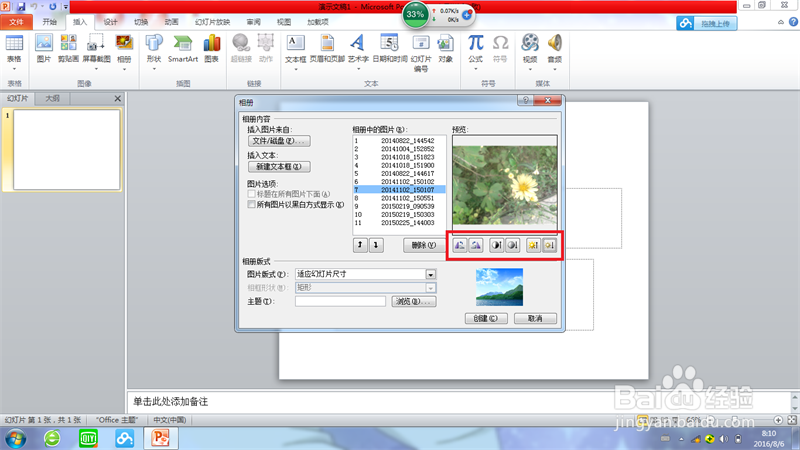
Task: Open the Windows Start menu
Action: pos(15,438)
